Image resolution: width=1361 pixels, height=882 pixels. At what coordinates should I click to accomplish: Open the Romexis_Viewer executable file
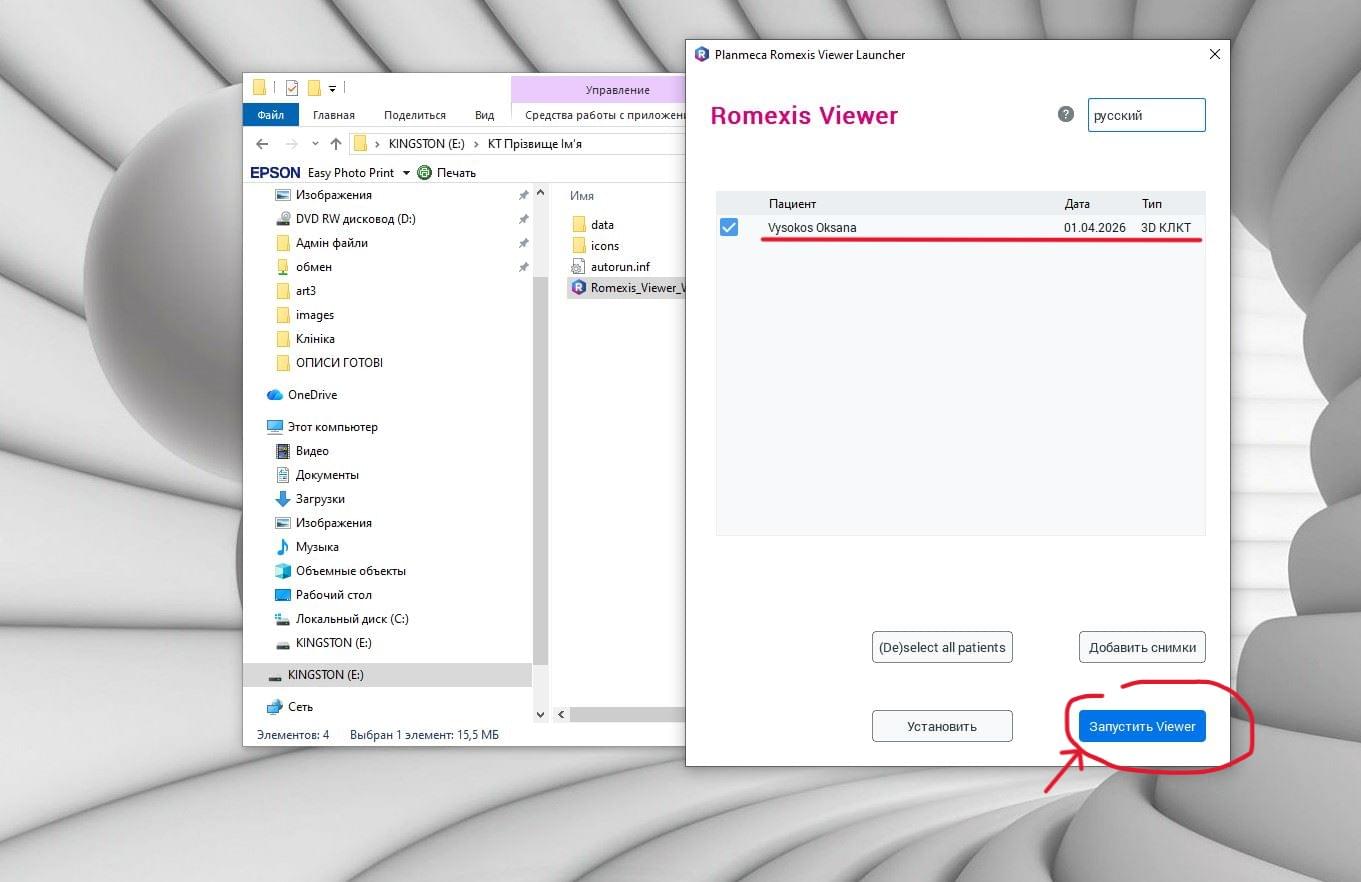tap(630, 288)
